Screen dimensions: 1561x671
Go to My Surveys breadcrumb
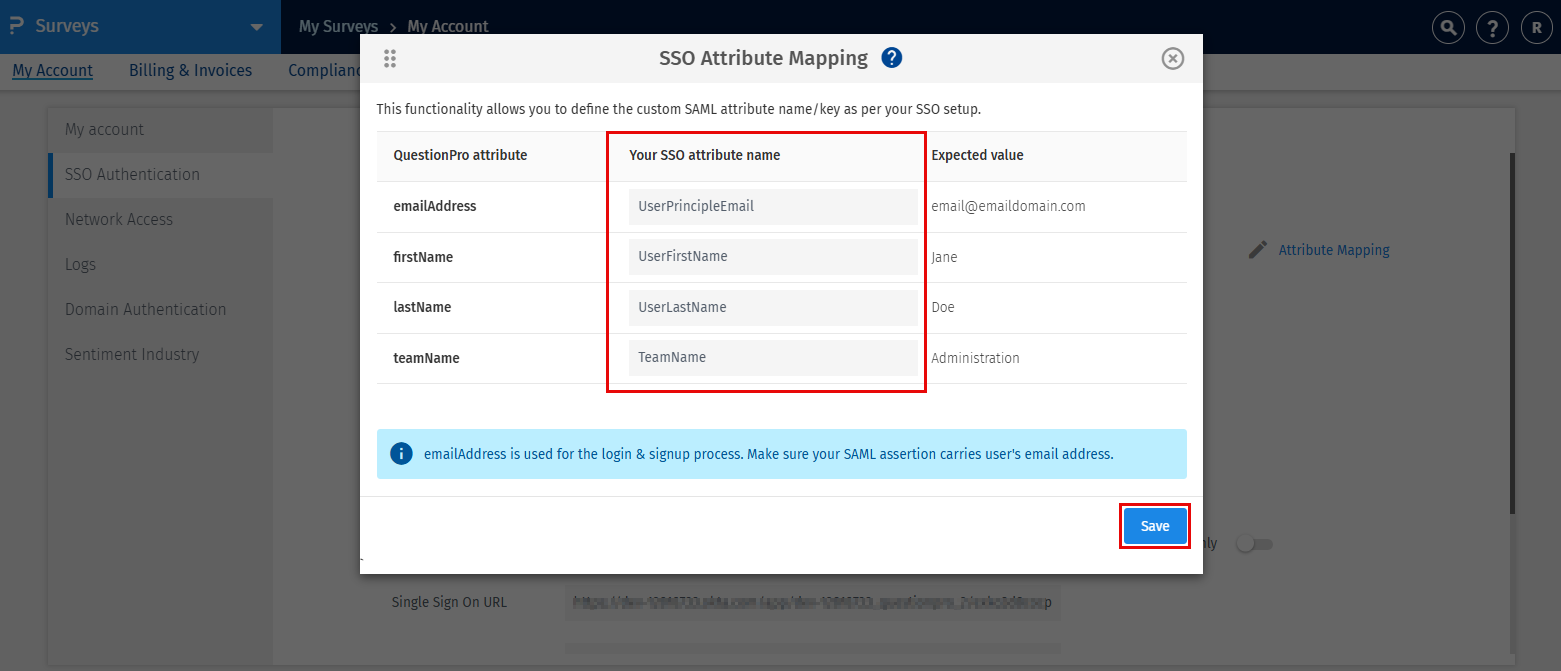(x=338, y=27)
